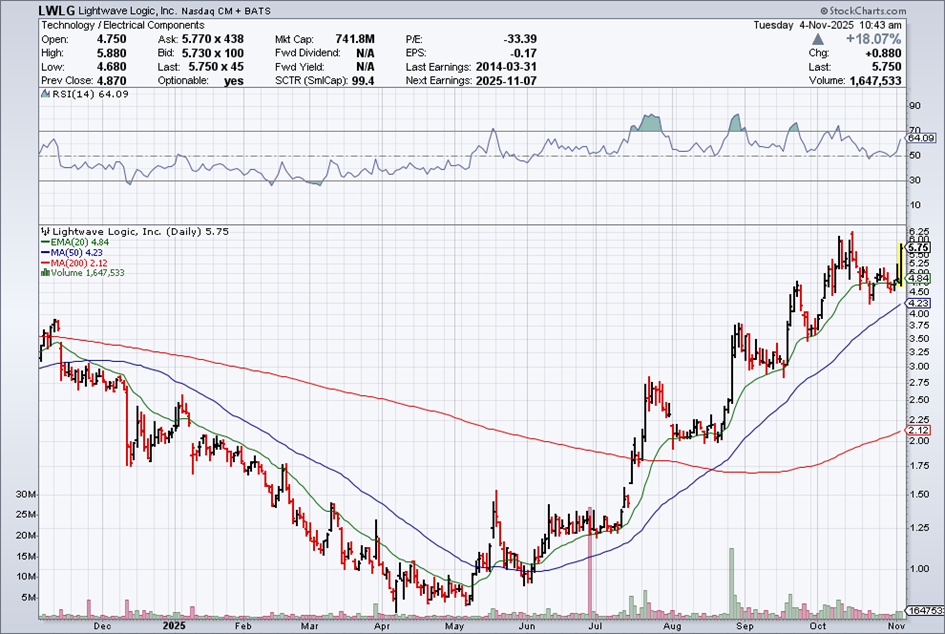Click the Volume 1,647,533 legend entry
This screenshot has width=945, height=634.
tap(87, 272)
